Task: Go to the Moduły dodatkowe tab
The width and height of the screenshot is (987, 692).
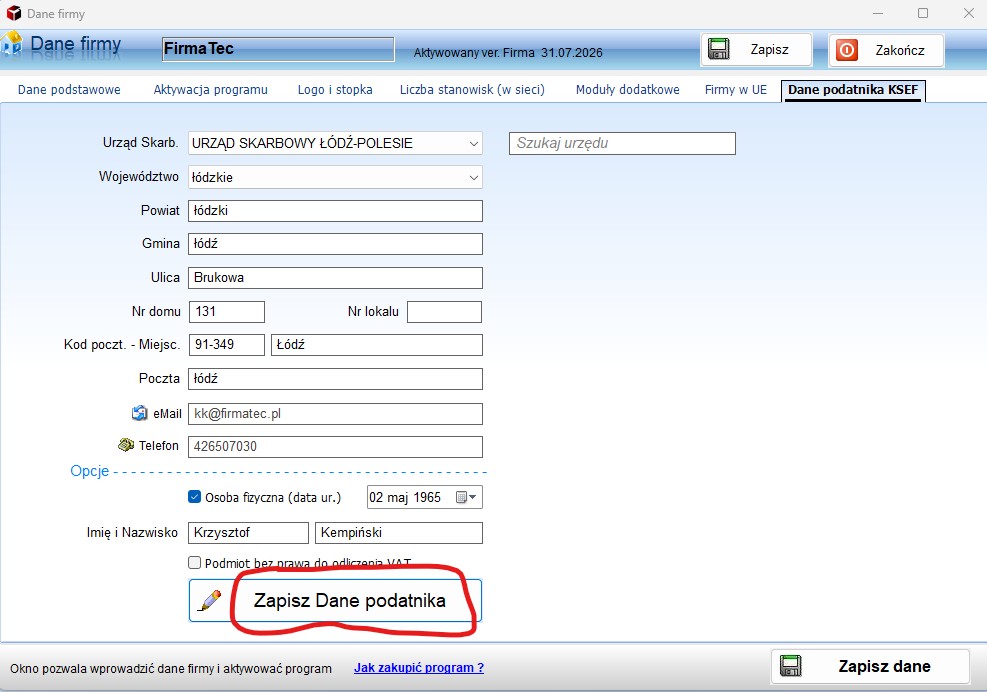Action: point(627,90)
